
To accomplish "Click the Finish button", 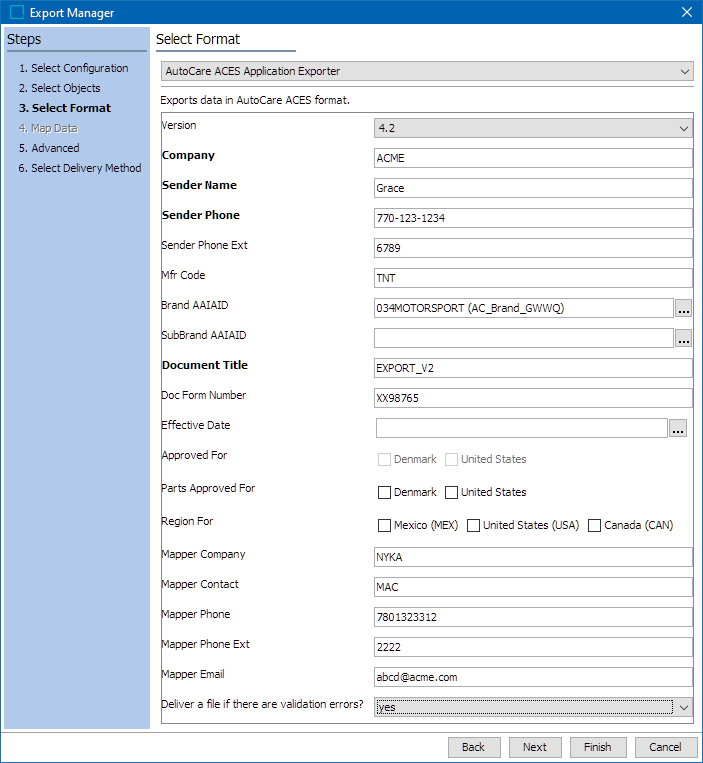I will (596, 747).
